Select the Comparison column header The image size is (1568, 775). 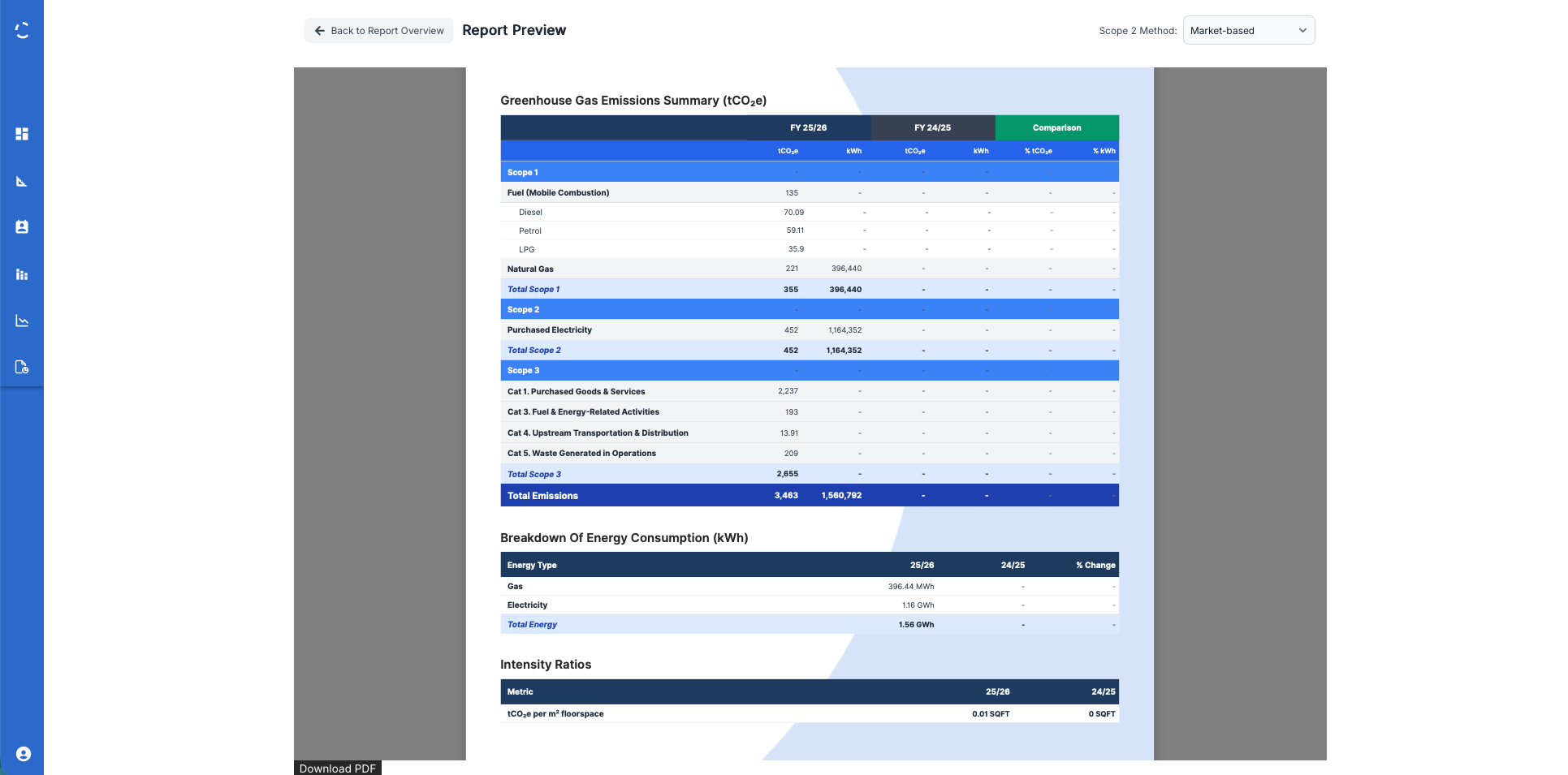[1056, 127]
